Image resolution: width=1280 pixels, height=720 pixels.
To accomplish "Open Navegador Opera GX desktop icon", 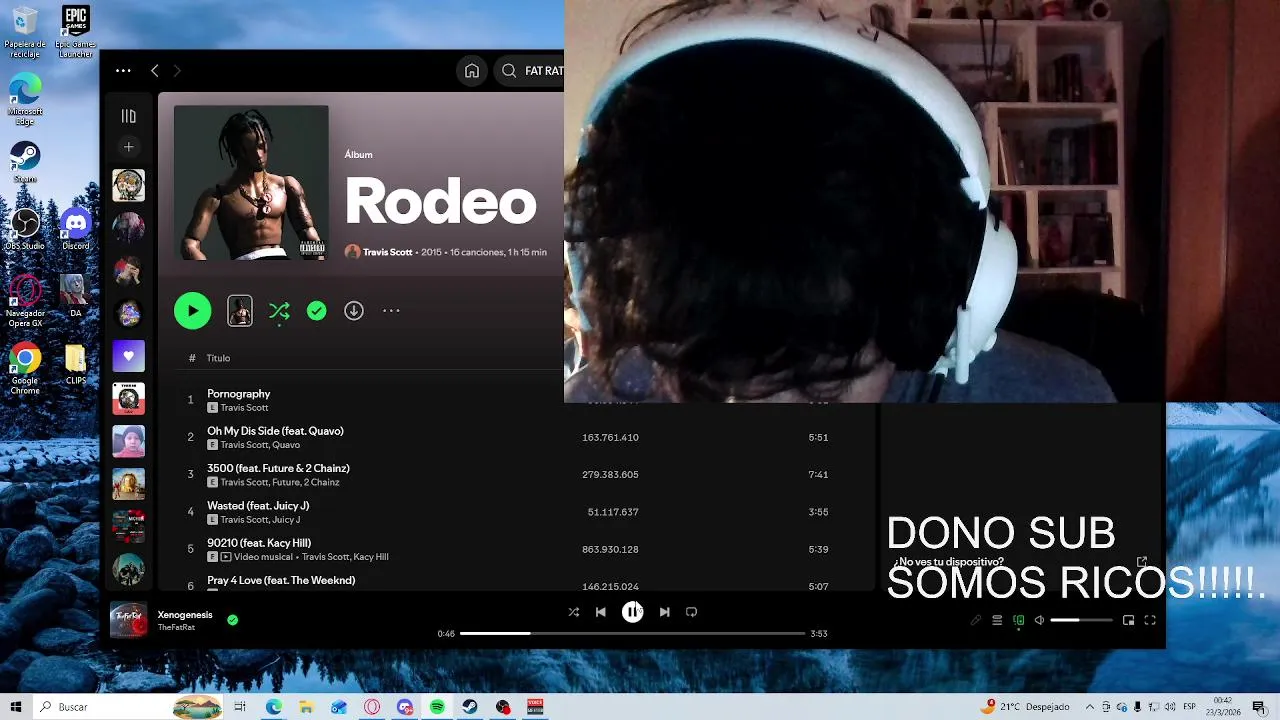I will coord(25,302).
